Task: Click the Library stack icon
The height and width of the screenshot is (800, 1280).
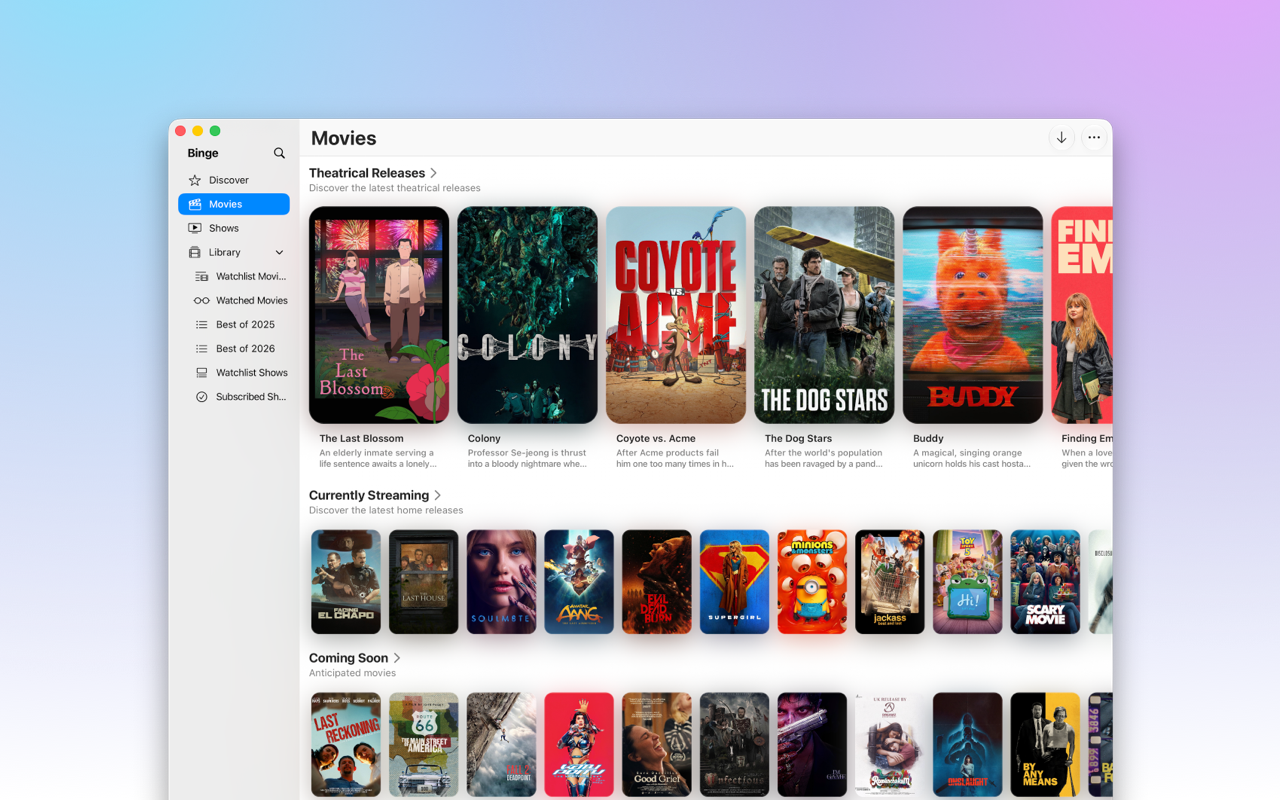Action: click(x=195, y=252)
